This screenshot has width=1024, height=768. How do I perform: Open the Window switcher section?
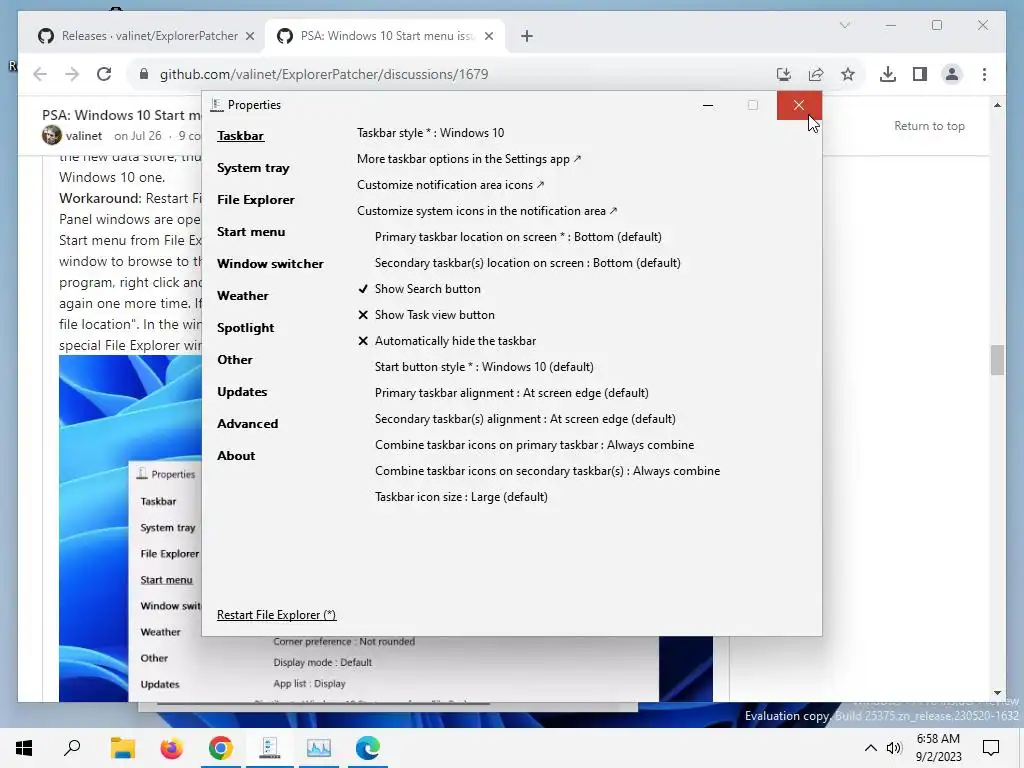click(270, 264)
